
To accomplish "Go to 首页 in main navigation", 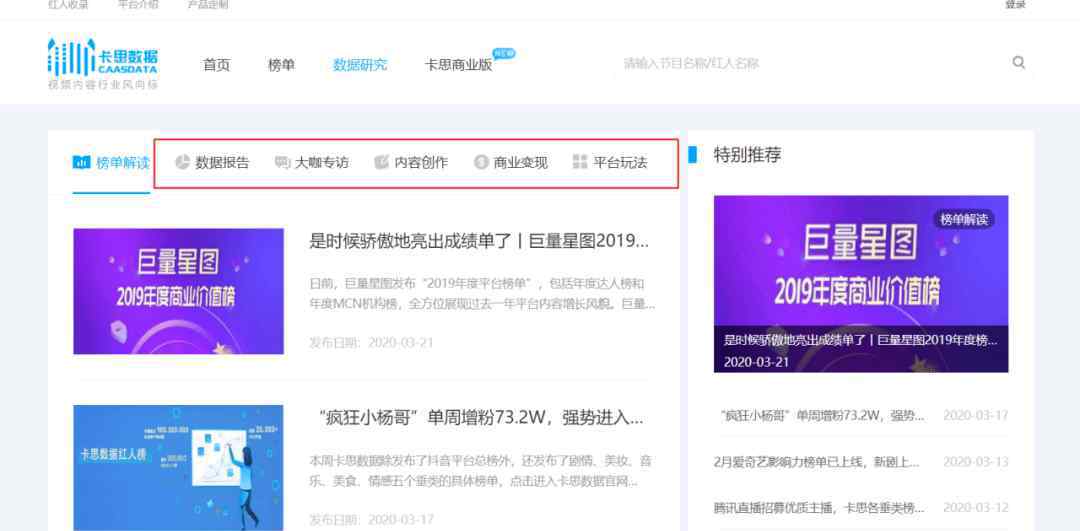I will click(x=216, y=65).
